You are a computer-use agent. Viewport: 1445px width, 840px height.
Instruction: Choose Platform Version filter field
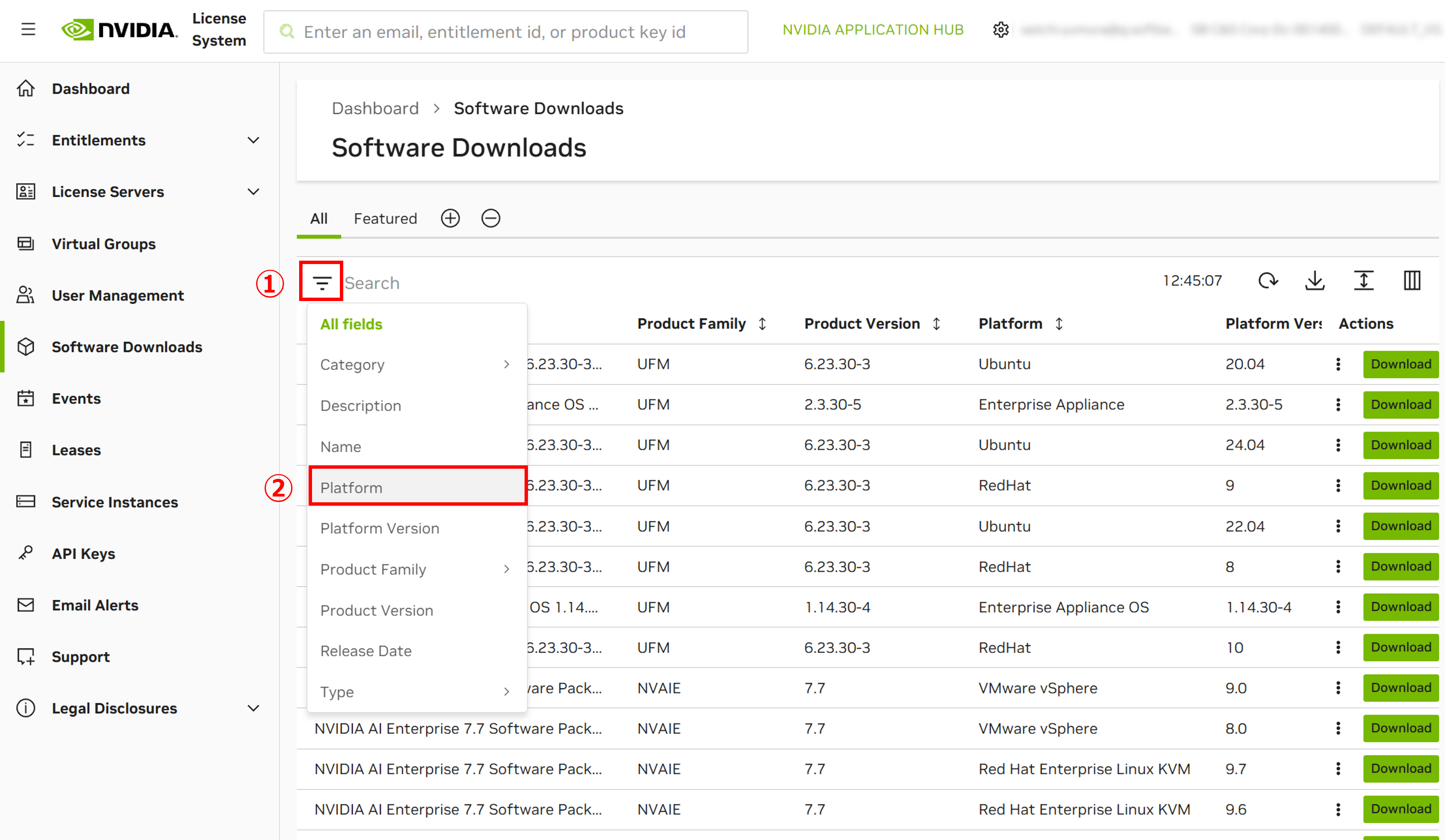(x=417, y=529)
